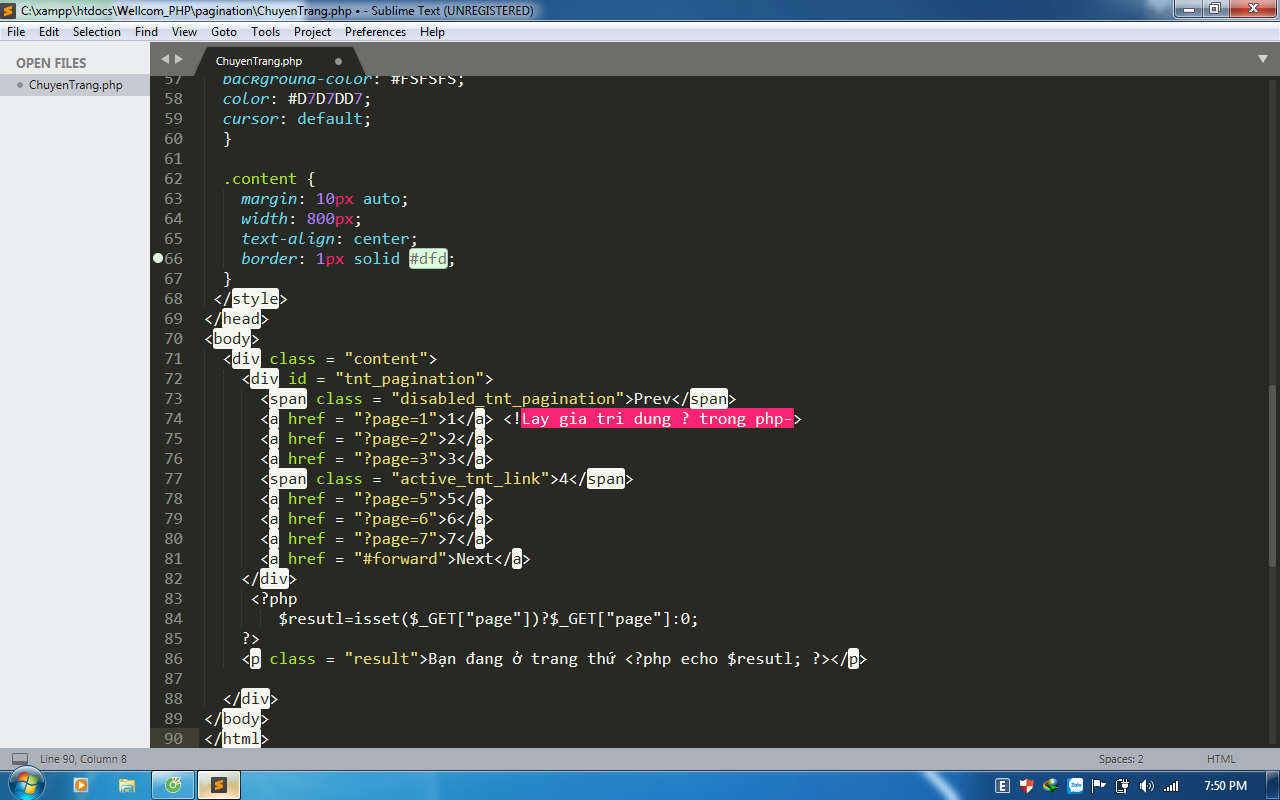The image size is (1280, 800).
Task: Open the File menu
Action: pos(16,32)
